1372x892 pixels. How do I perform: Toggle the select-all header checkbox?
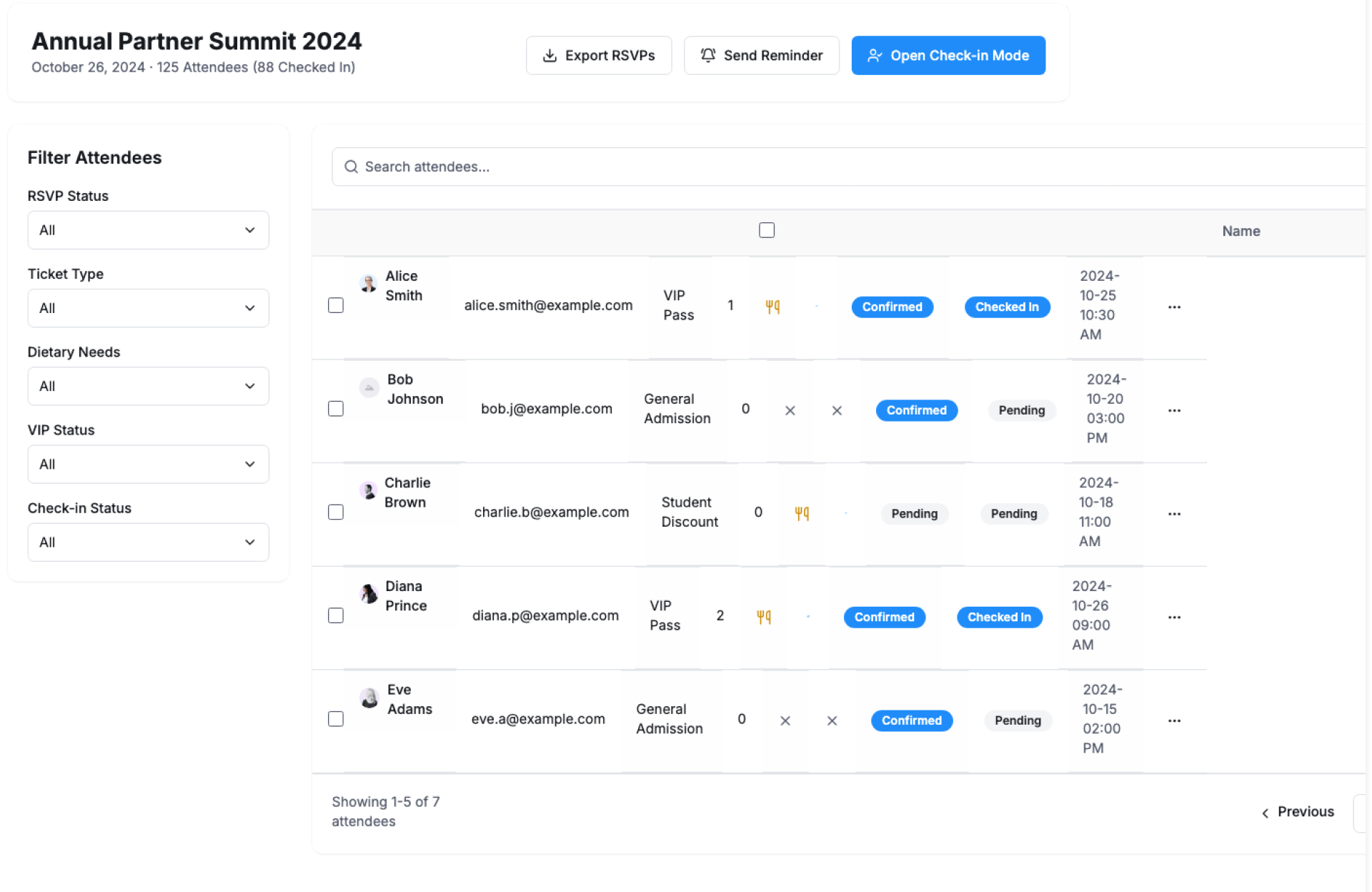pos(767,230)
